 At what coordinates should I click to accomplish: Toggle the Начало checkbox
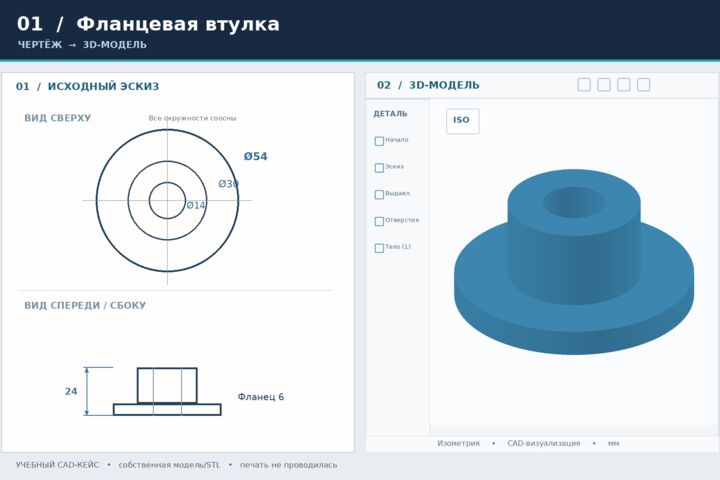click(x=379, y=141)
